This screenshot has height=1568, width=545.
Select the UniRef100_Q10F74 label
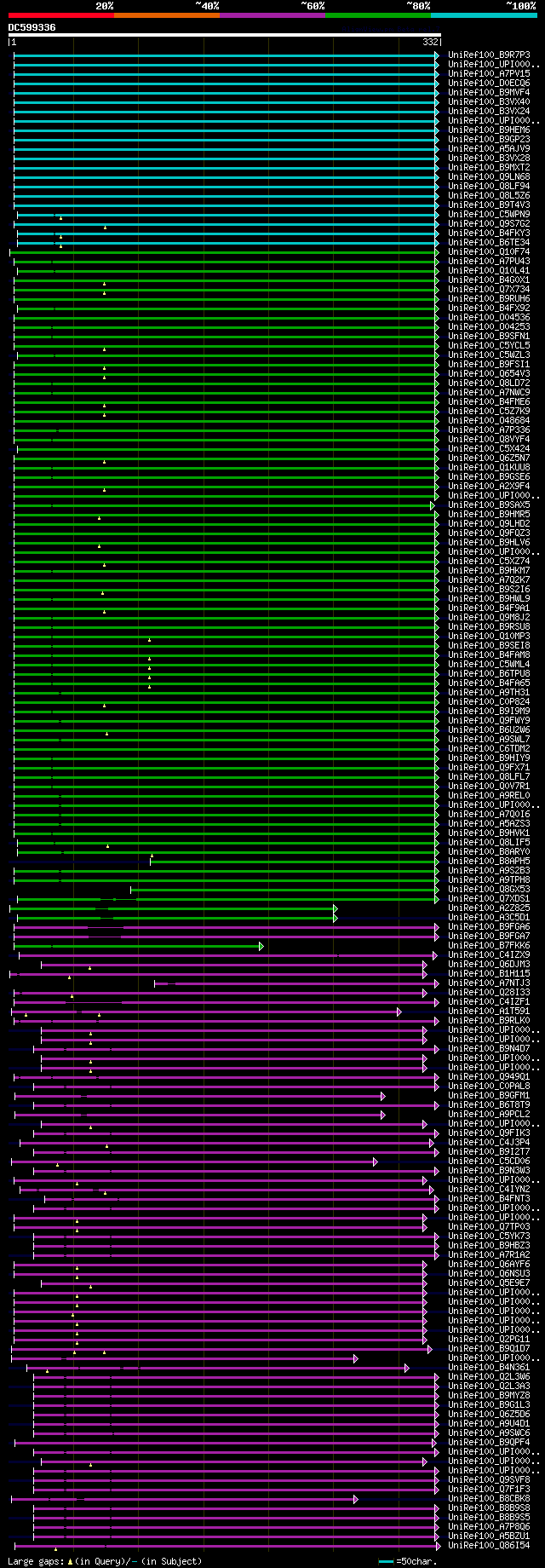490,251
